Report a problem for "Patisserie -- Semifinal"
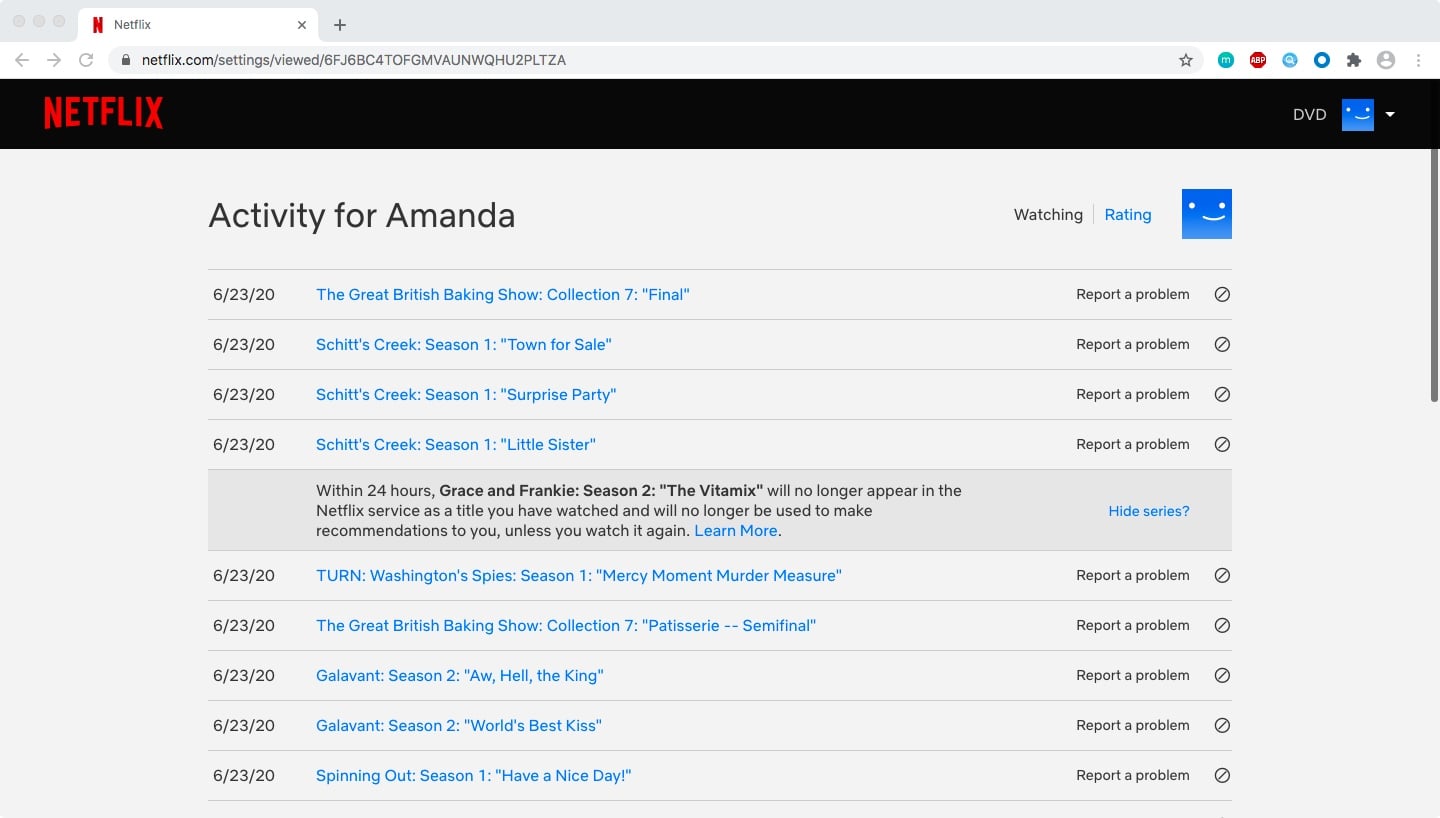The image size is (1440, 818). coord(1133,626)
